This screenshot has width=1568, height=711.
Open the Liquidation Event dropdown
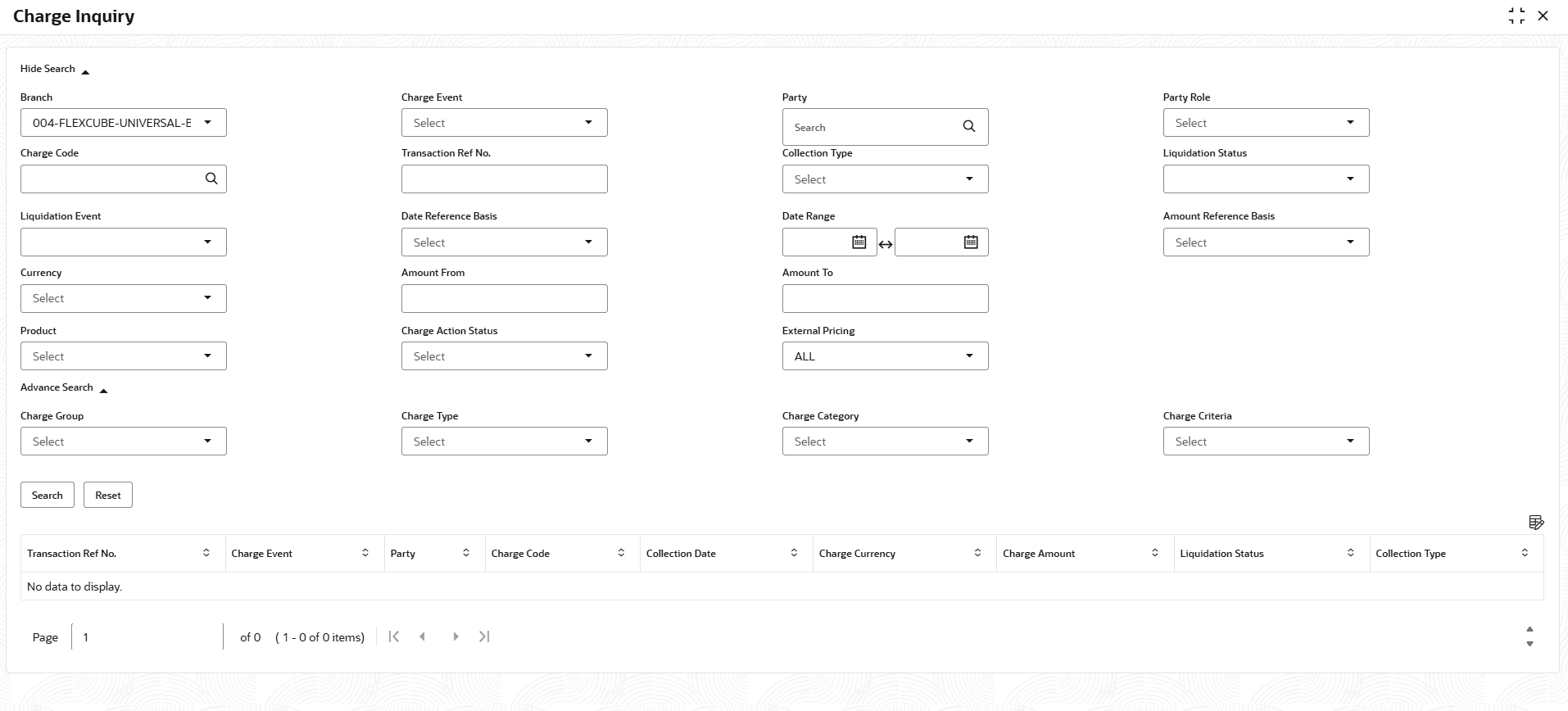pyautogui.click(x=124, y=242)
